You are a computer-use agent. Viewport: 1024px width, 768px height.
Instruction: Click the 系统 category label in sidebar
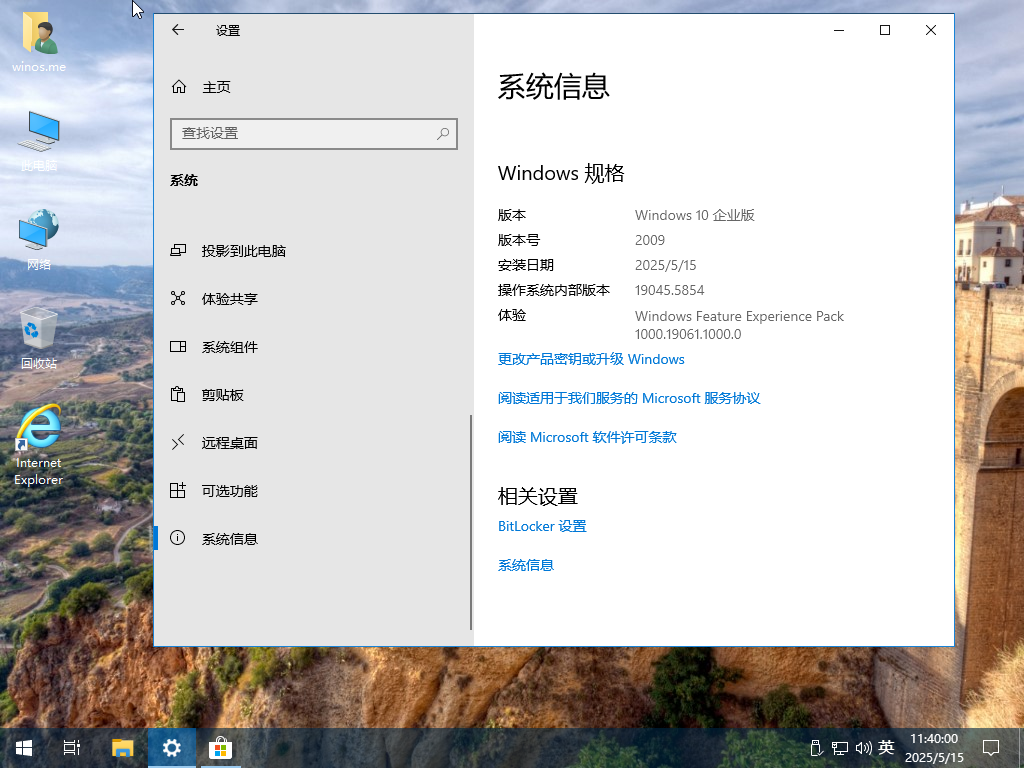(184, 180)
